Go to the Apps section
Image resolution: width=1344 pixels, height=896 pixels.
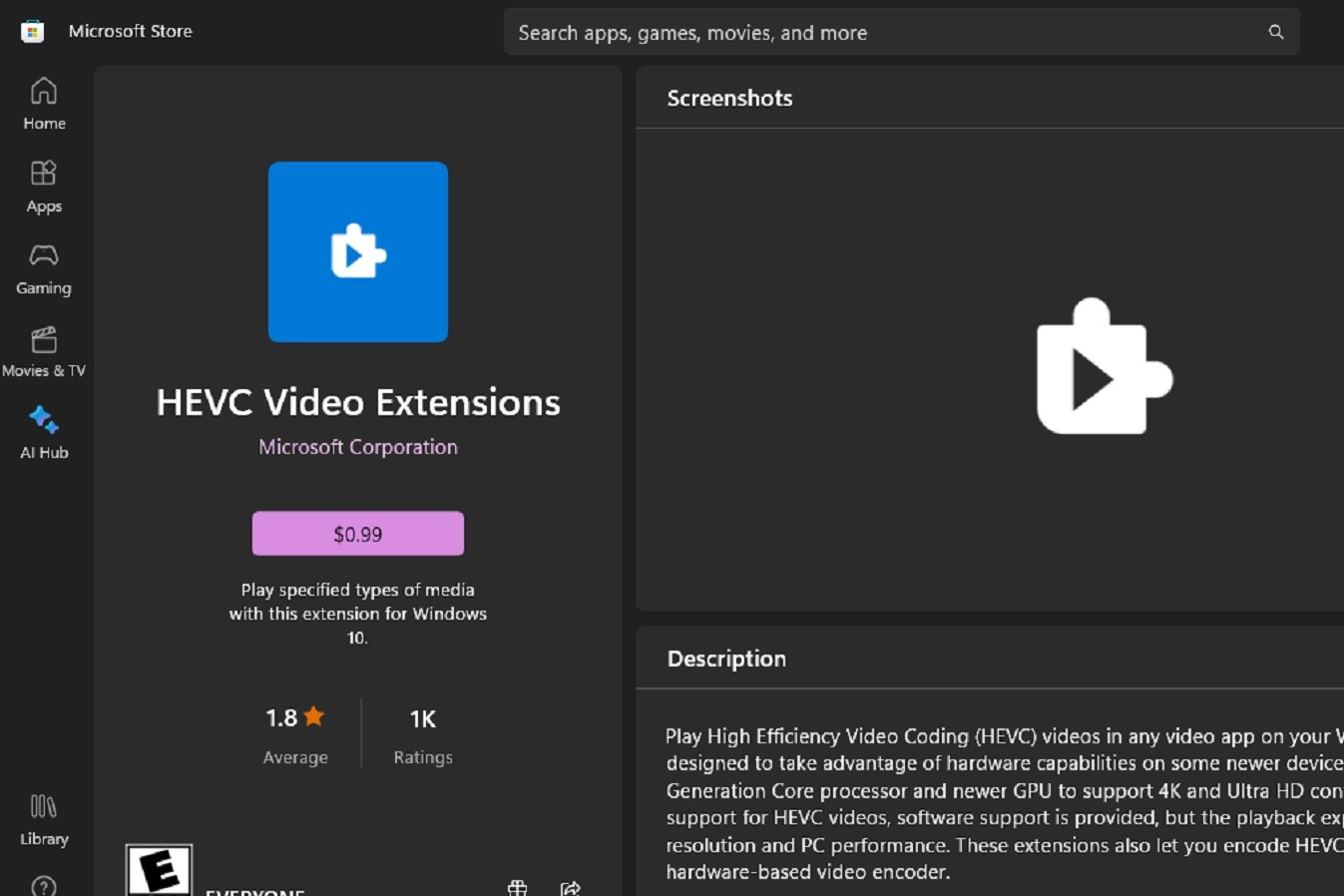(x=44, y=187)
